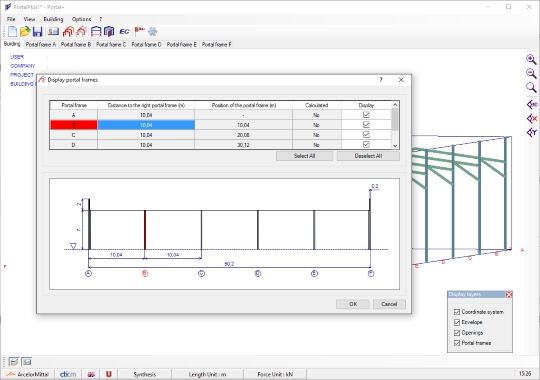Click the zoom out magnifier icon
The image size is (540, 380).
pyautogui.click(x=531, y=73)
